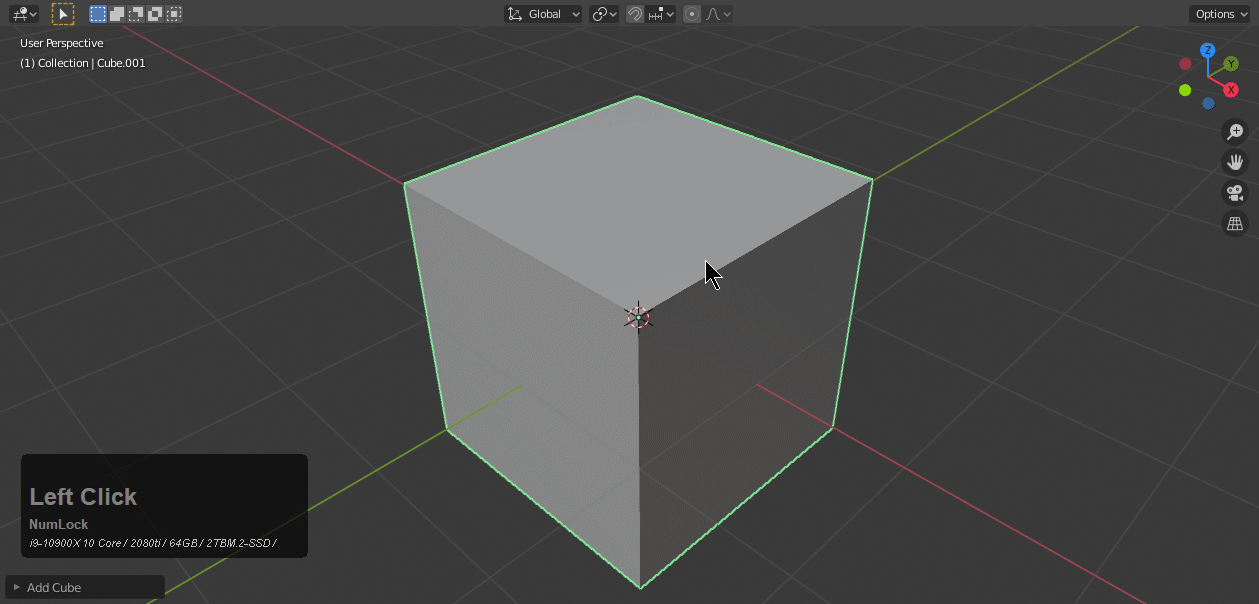Select the extend selection mode icon
This screenshot has height=604, width=1259.
(115, 13)
